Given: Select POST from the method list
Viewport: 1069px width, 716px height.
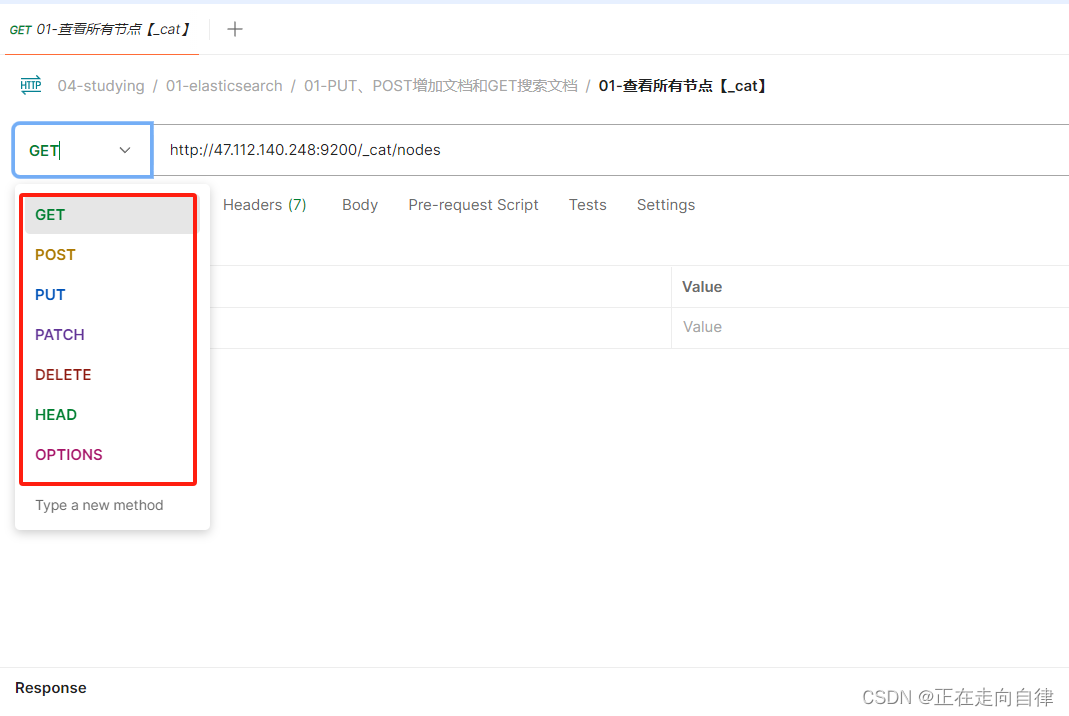Looking at the screenshot, I should pyautogui.click(x=55, y=254).
